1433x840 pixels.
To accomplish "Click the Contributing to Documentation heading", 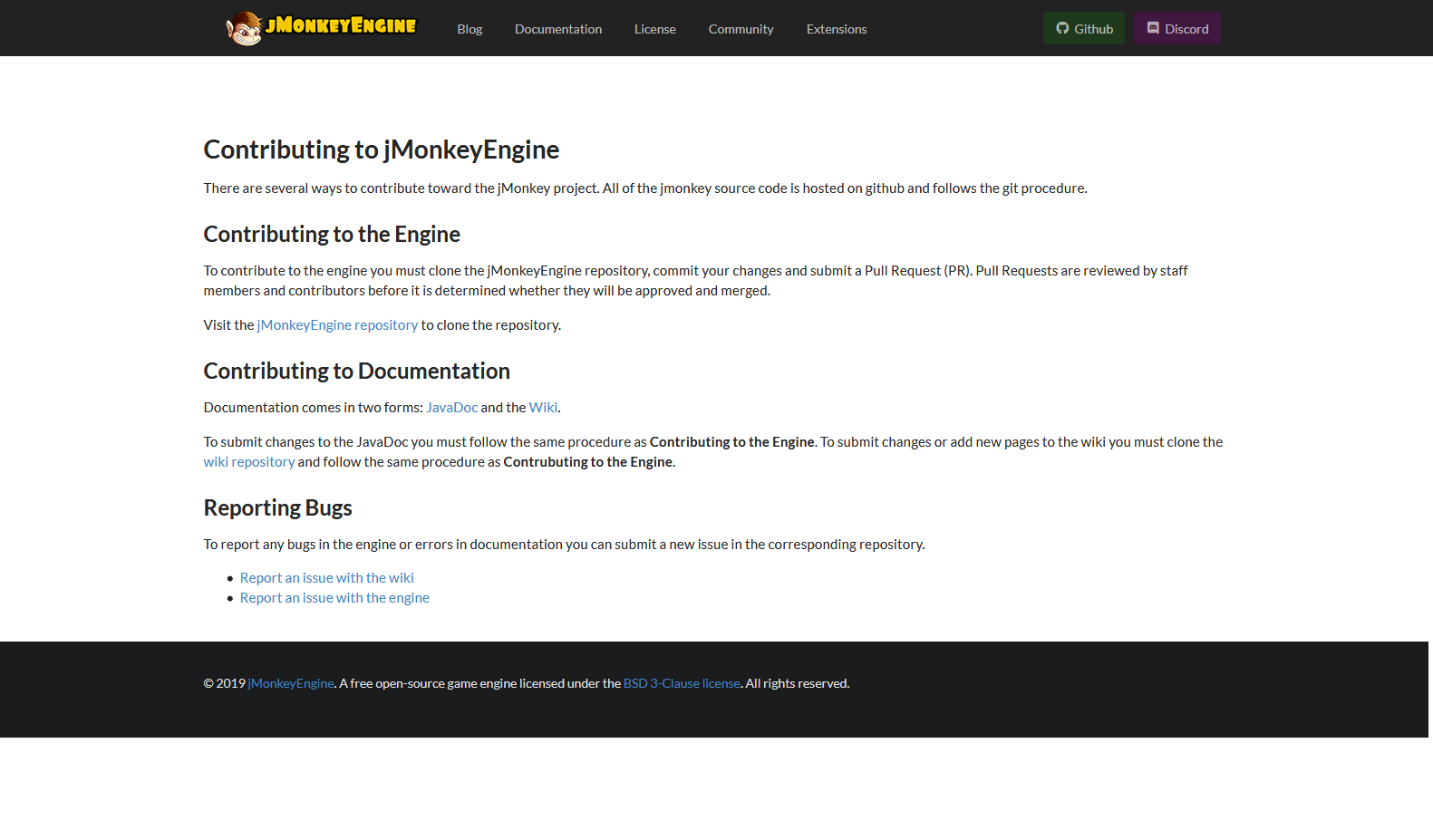I will [357, 371].
